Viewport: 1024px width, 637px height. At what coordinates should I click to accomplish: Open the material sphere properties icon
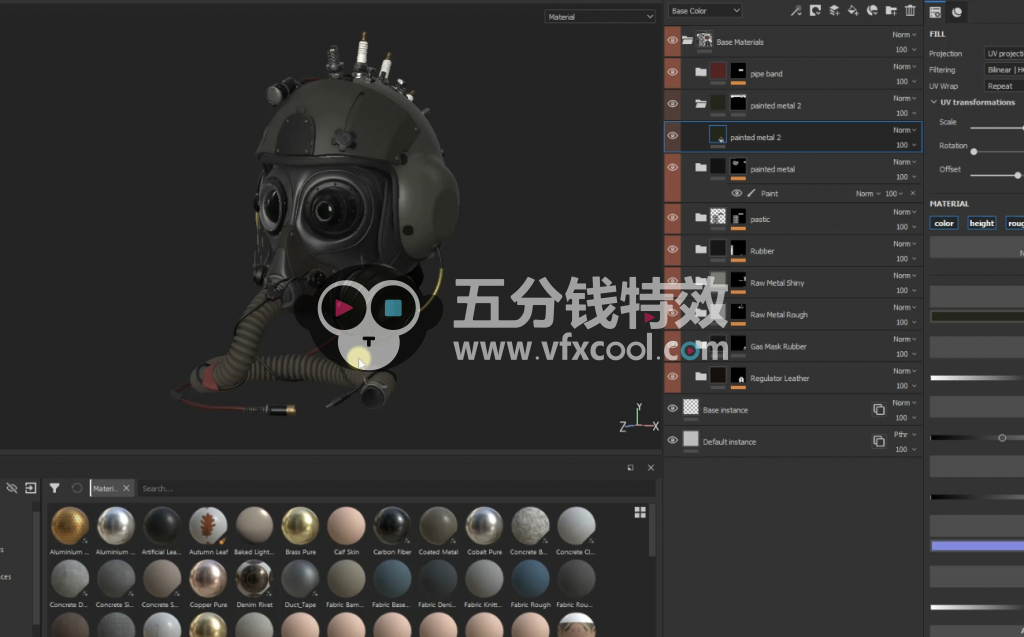957,12
